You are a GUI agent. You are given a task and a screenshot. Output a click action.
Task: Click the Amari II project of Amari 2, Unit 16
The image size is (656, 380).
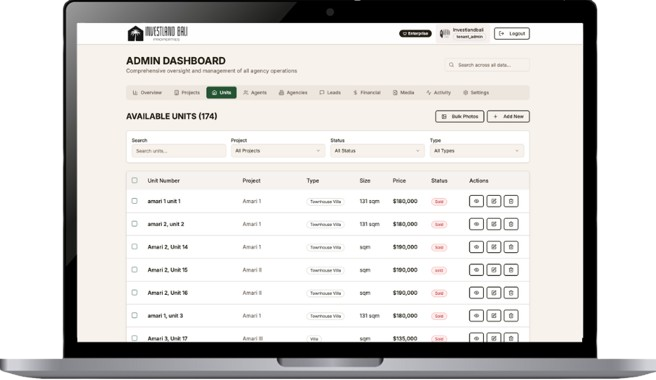[x=252, y=293]
